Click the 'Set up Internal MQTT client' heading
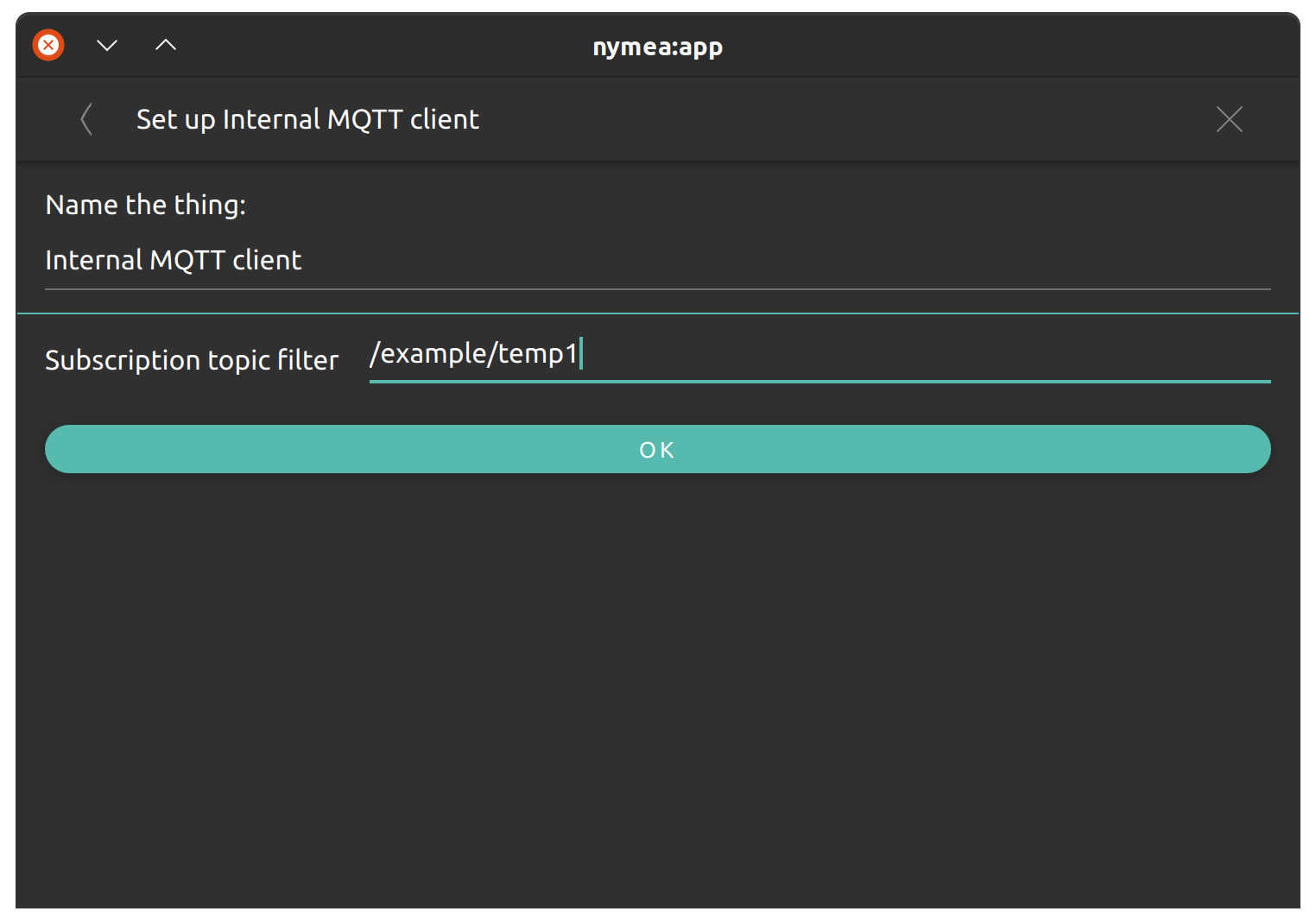 point(307,119)
